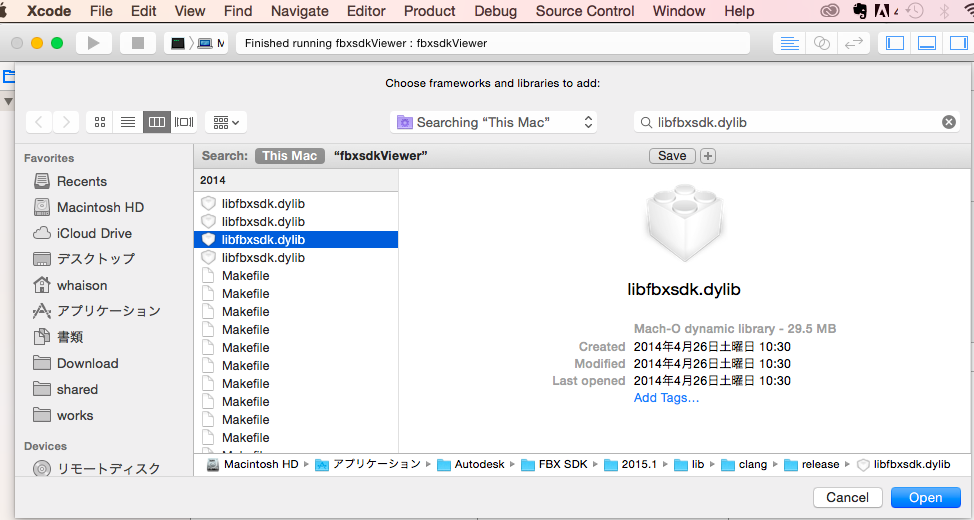The height and width of the screenshot is (520, 974).
Task: Limit search scope to fbxsdkViewer
Action: (380, 156)
